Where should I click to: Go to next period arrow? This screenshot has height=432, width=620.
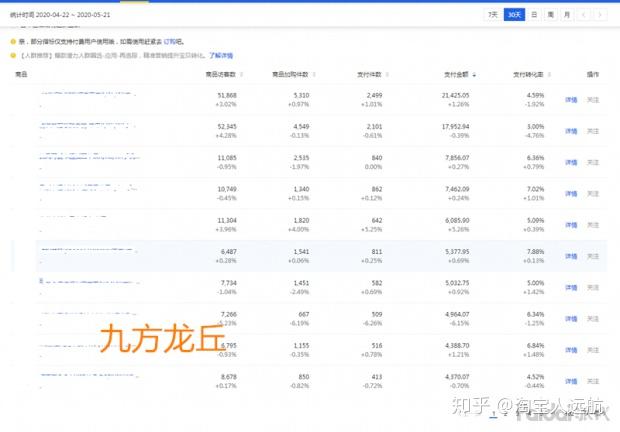pos(600,15)
